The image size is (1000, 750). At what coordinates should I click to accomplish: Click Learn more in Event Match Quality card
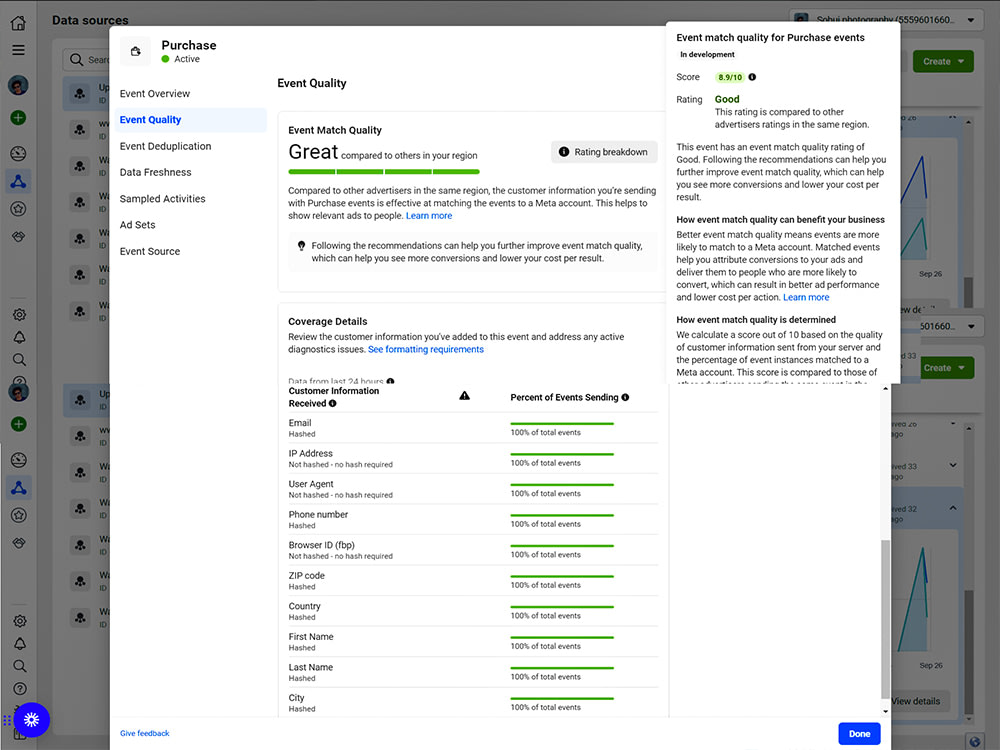(x=429, y=216)
